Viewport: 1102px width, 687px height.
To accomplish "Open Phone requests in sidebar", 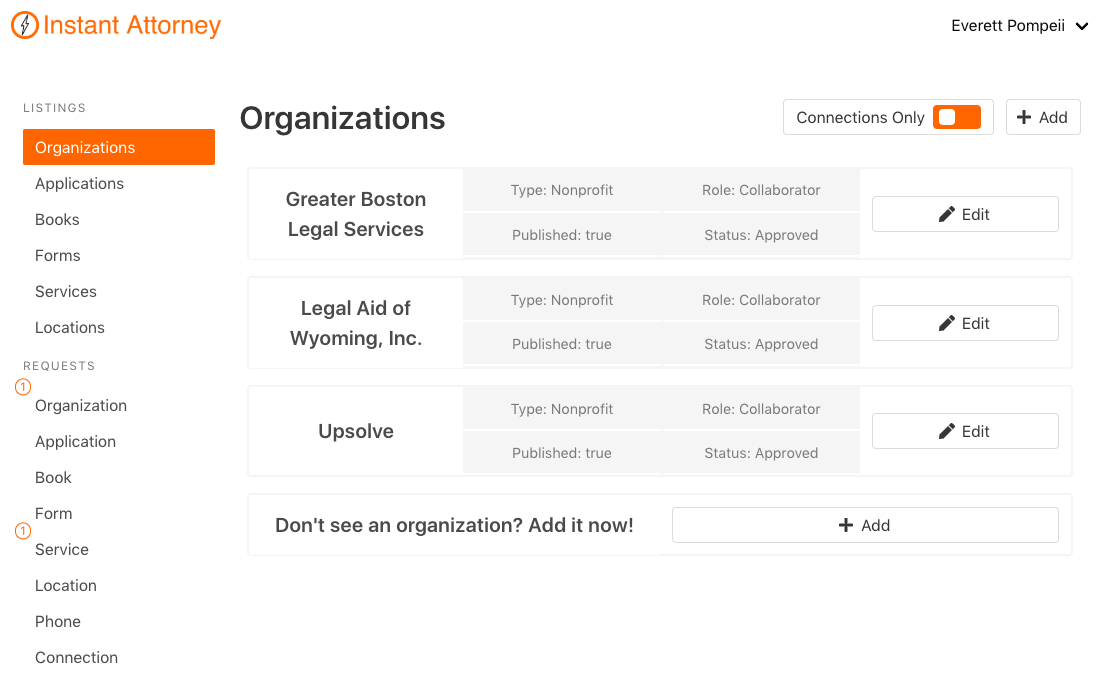I will point(57,621).
